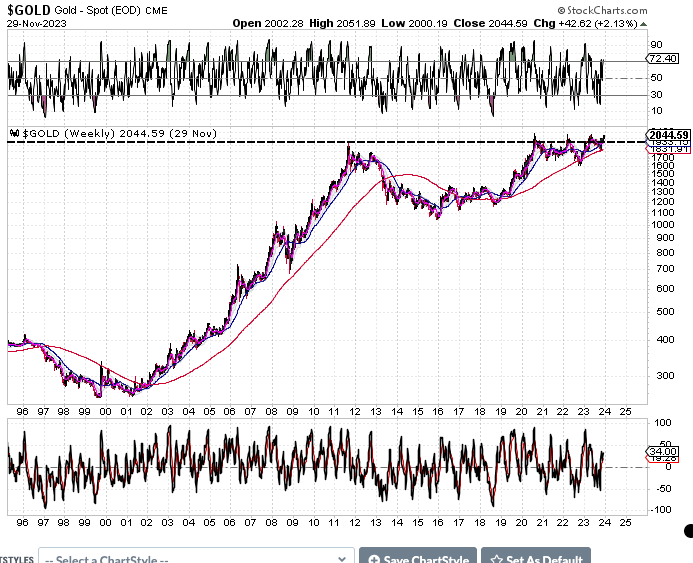This screenshot has height=563, width=693.
Task: Click the $GOLD (Weekly) legend text
Action: (x=62, y=133)
